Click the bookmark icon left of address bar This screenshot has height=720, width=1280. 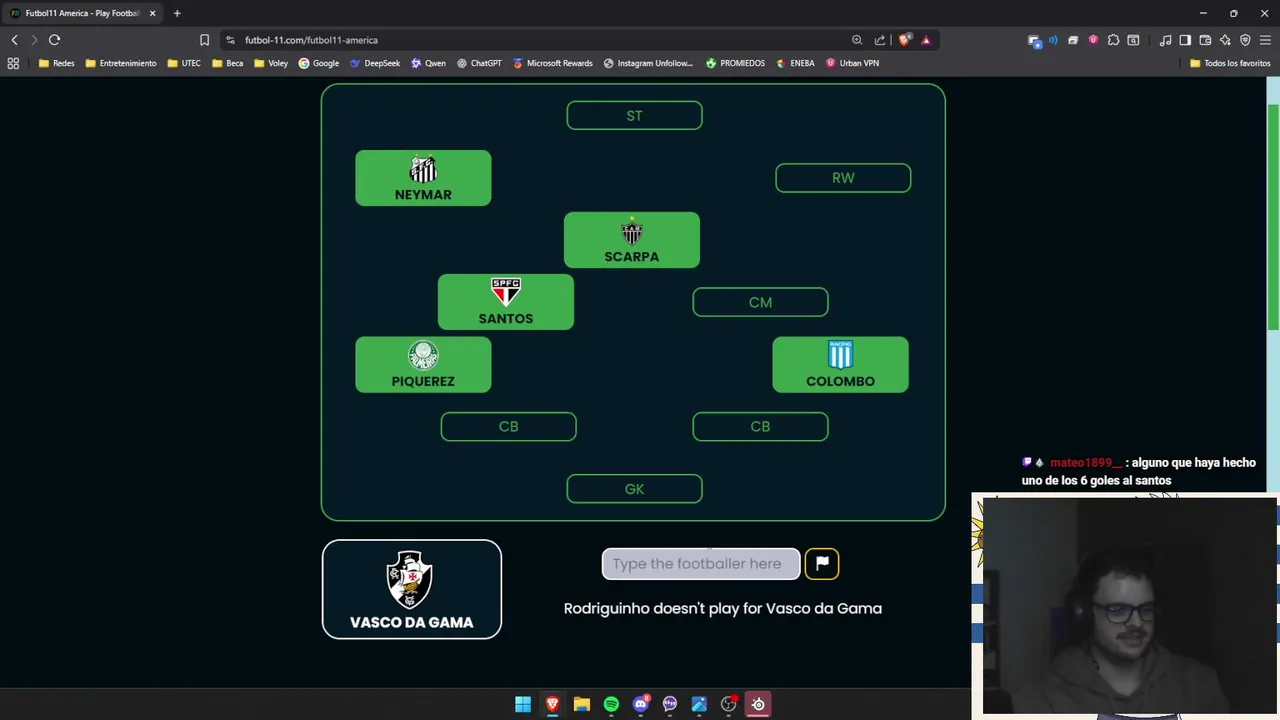click(x=204, y=40)
